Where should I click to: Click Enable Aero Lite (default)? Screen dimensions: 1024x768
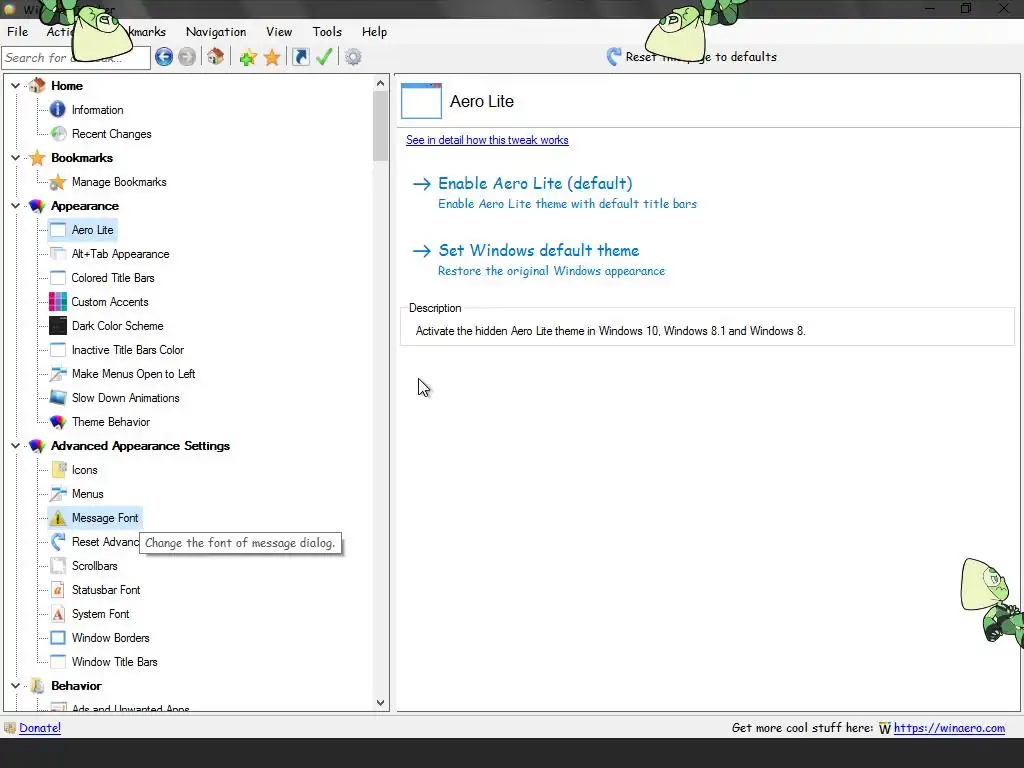pyautogui.click(x=535, y=184)
